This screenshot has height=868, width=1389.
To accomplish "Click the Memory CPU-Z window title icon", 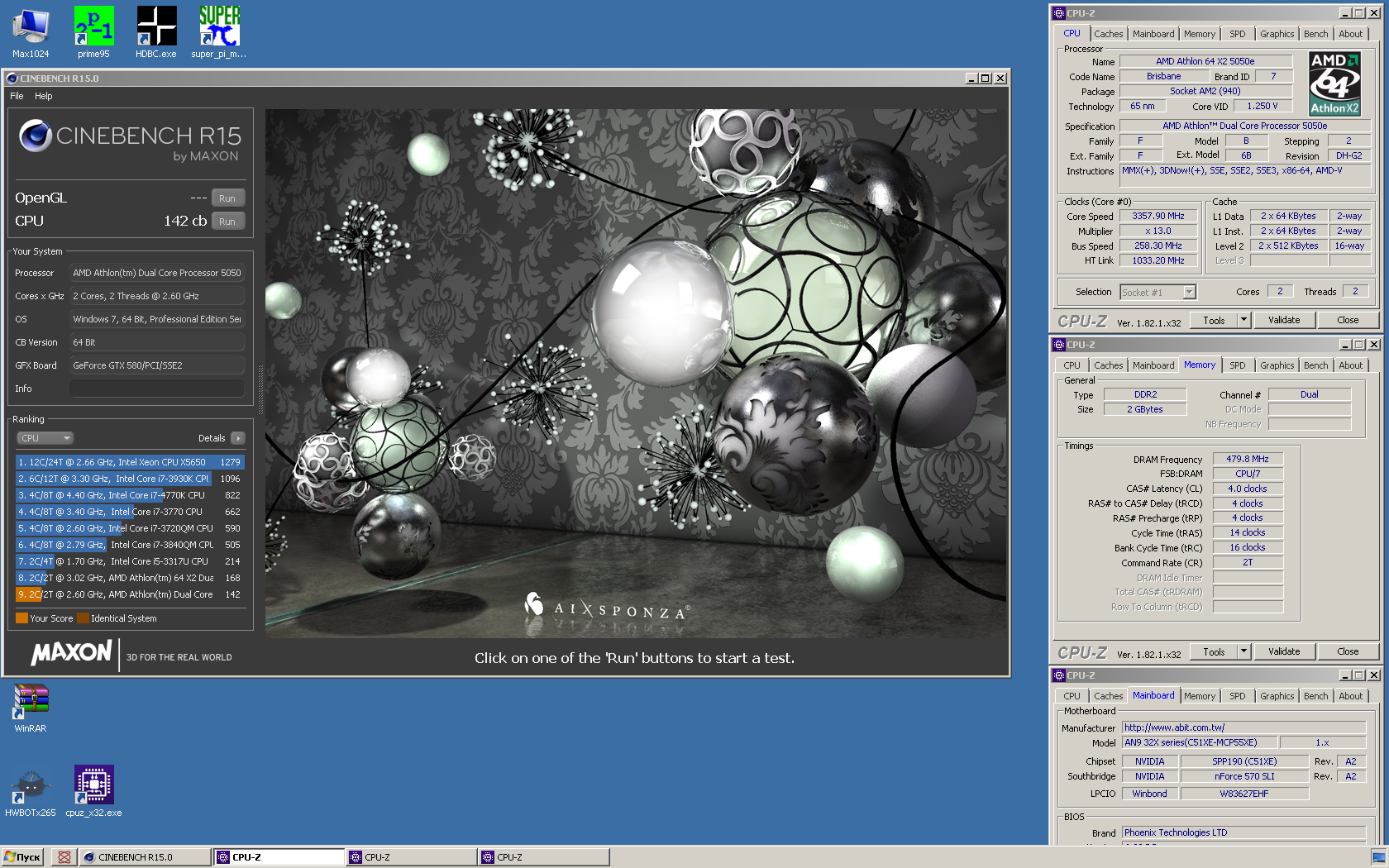I will point(1059,345).
